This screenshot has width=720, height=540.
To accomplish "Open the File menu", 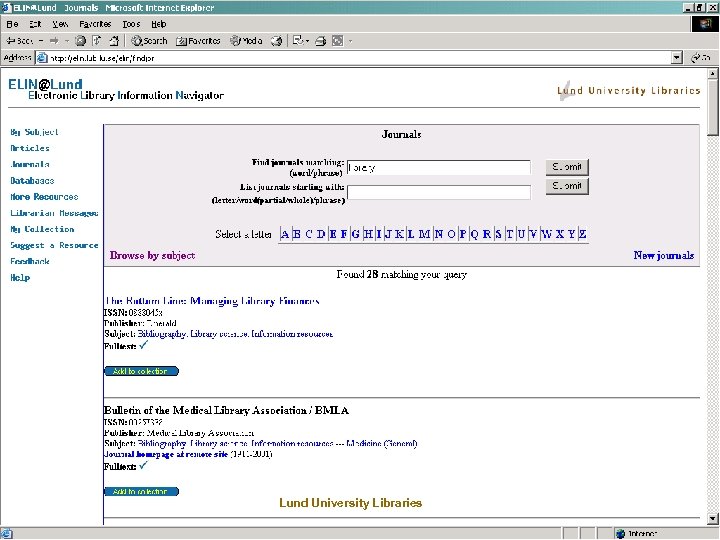I will tap(12, 24).
